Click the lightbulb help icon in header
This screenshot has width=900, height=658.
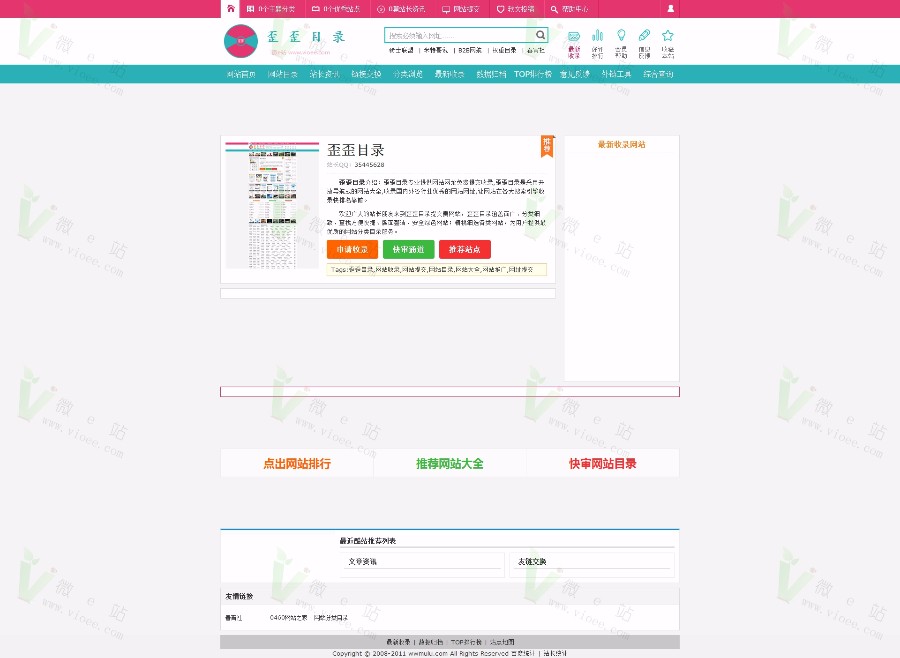tap(622, 34)
